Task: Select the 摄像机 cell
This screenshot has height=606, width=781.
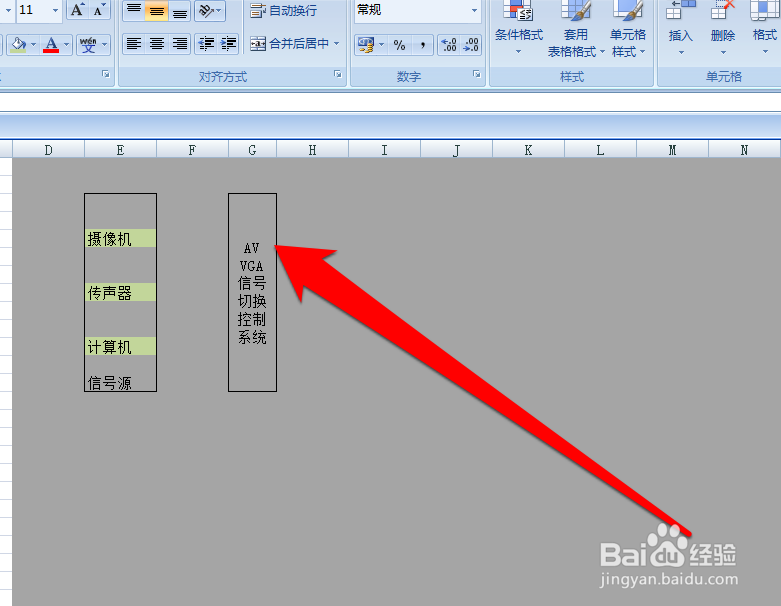Action: 121,238
